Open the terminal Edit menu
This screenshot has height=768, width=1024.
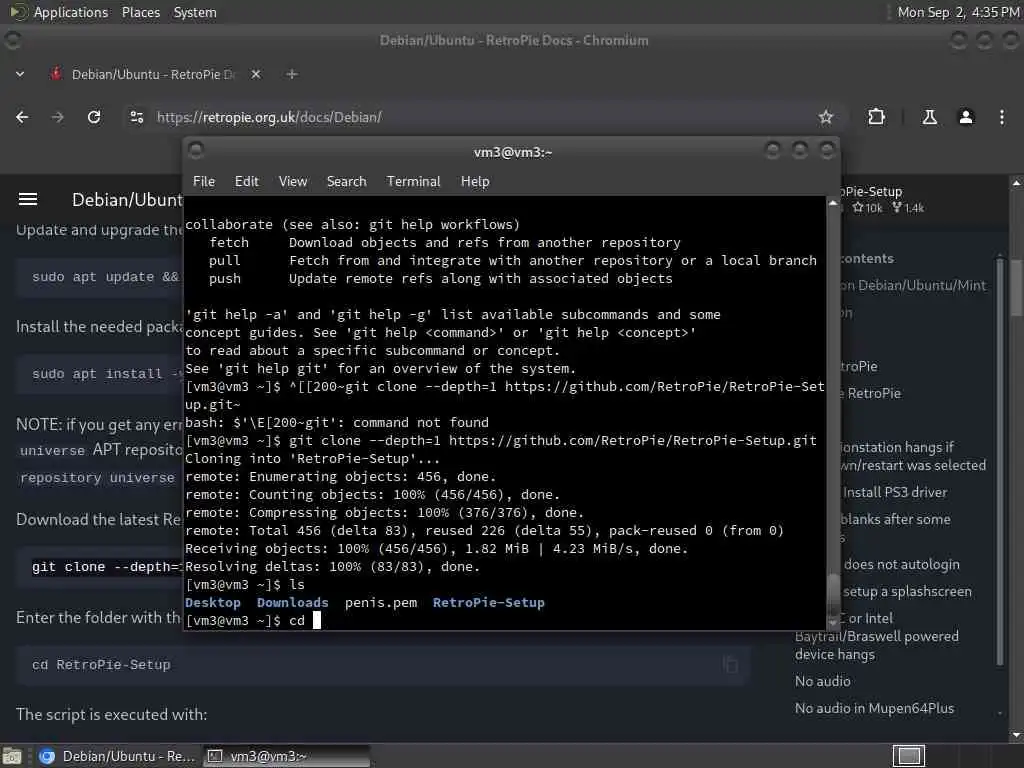coord(247,182)
